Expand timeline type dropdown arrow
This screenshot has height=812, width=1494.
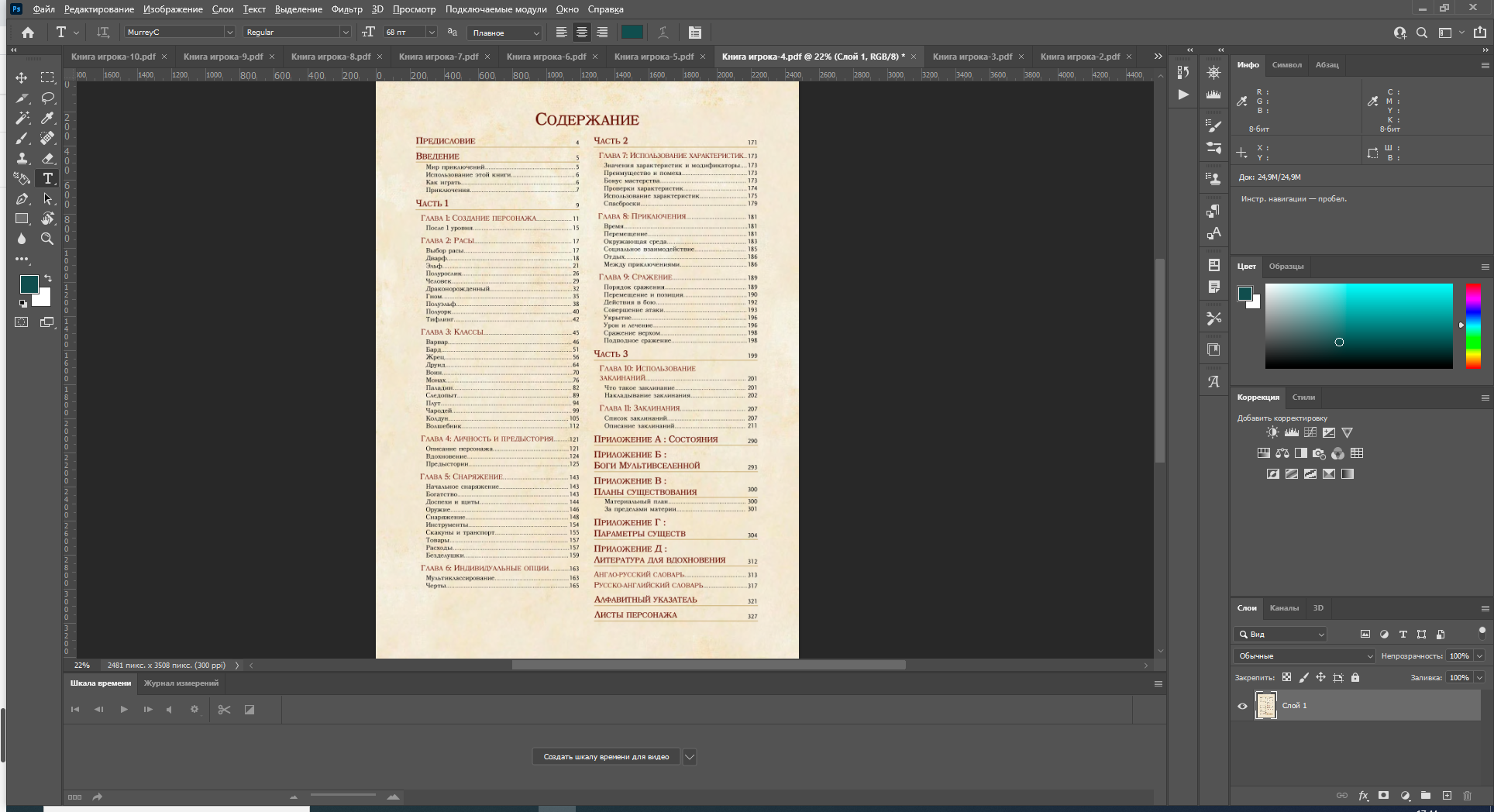pos(689,756)
